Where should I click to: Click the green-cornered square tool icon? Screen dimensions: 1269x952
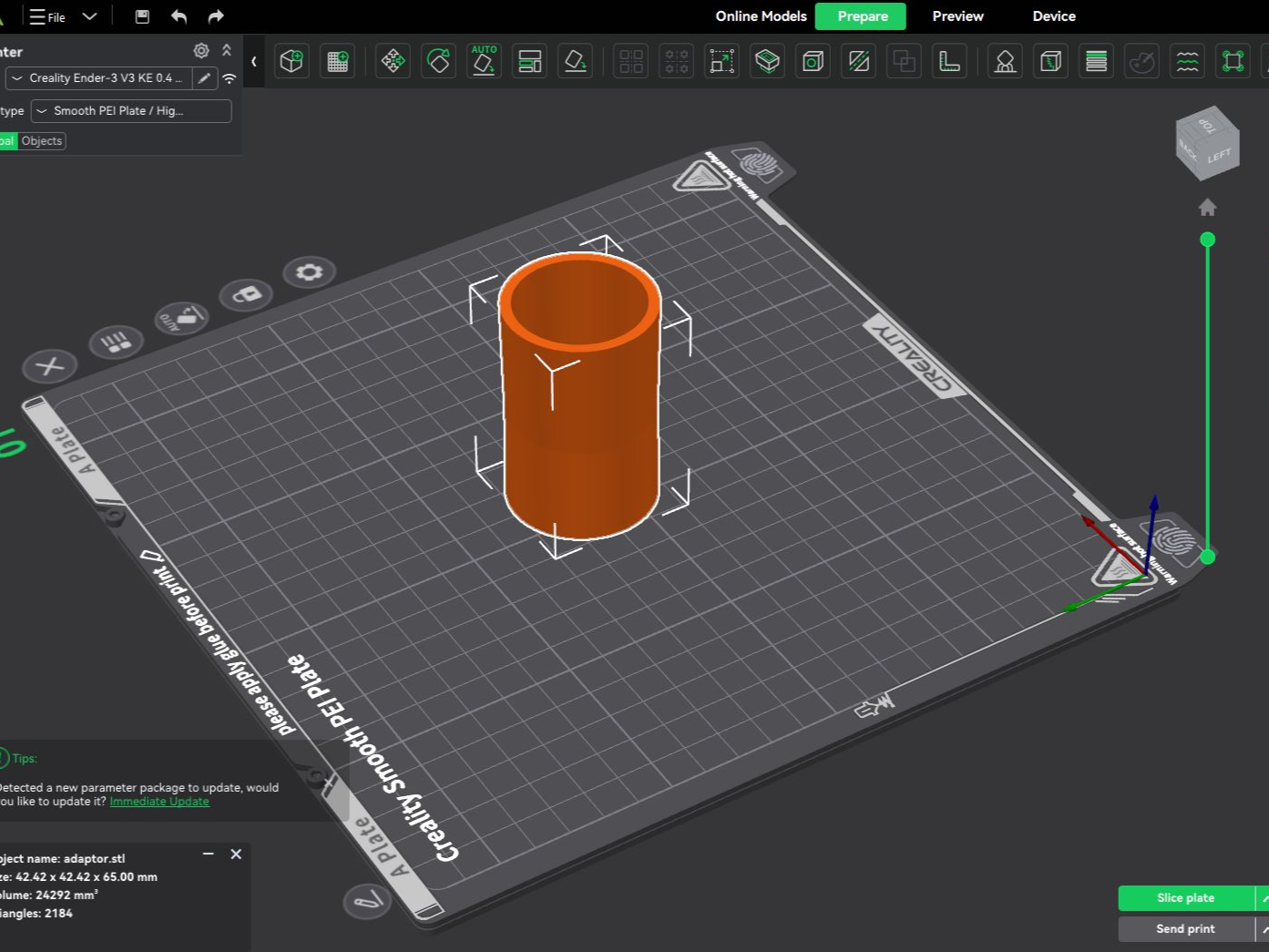click(1233, 61)
